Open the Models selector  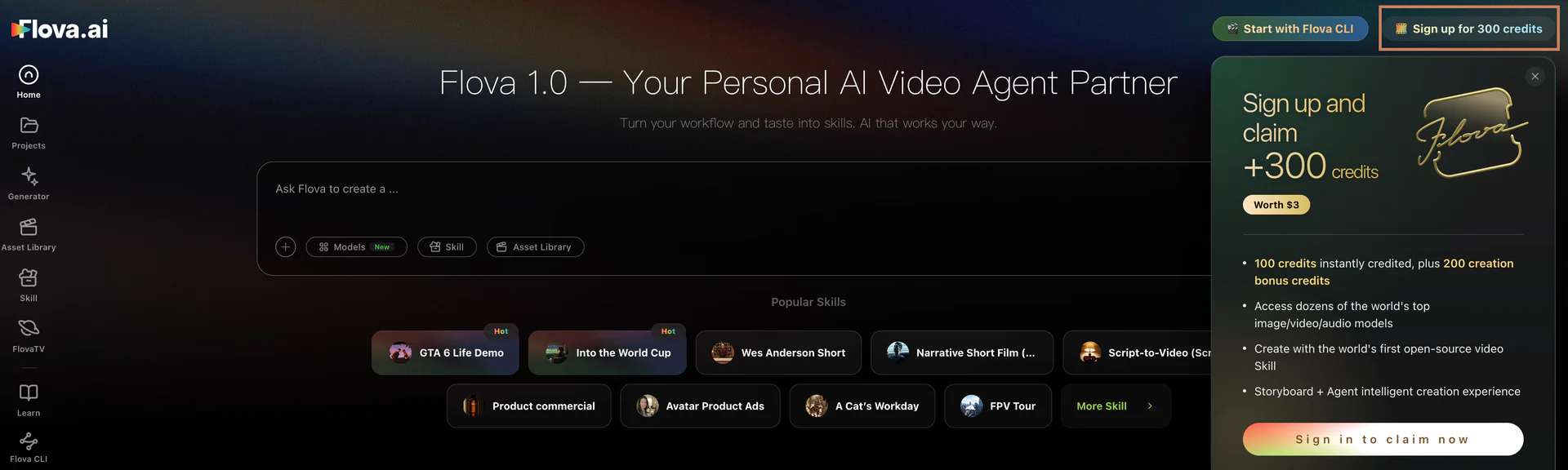[x=356, y=247]
